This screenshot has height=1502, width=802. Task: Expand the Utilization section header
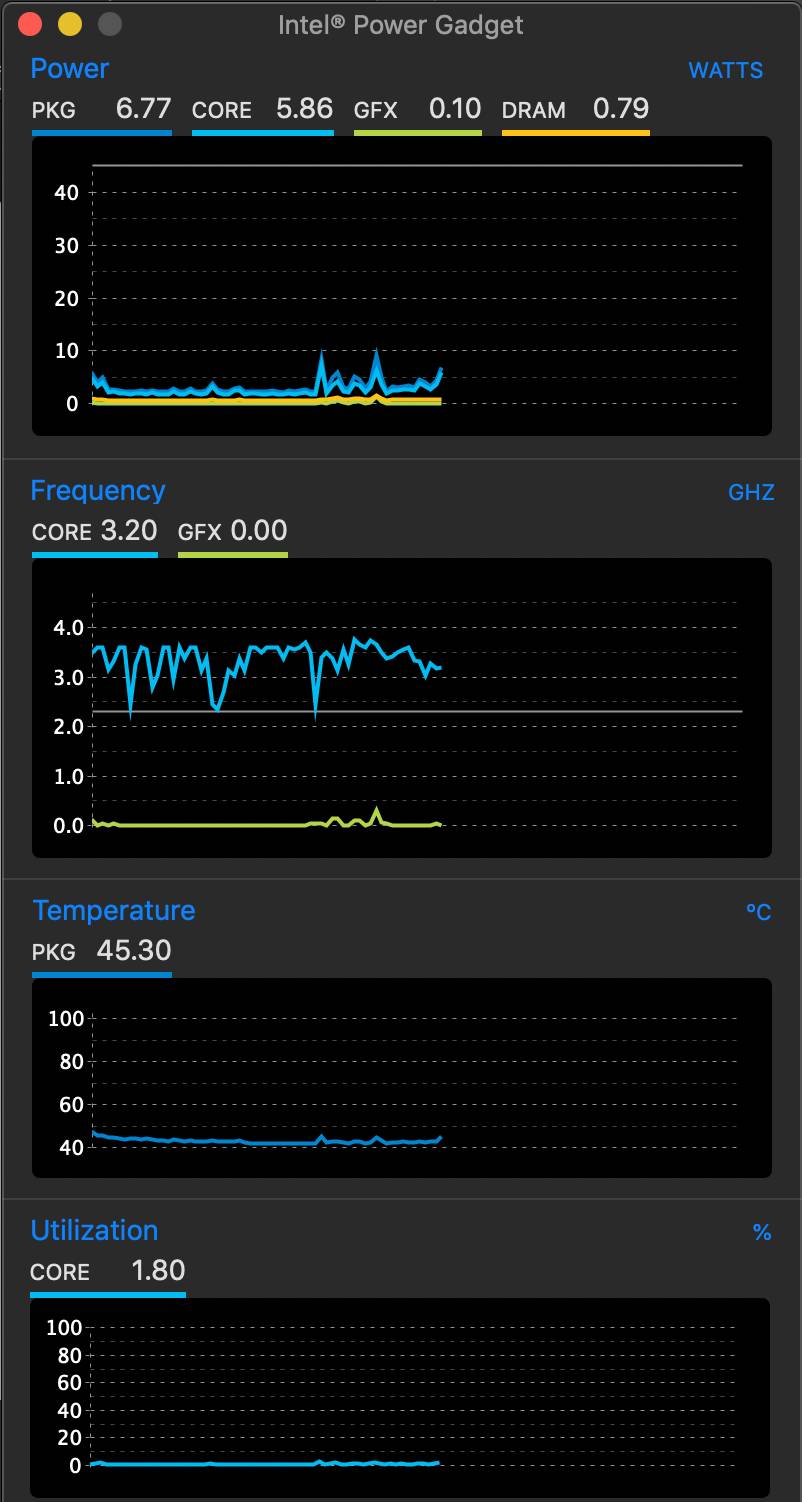pyautogui.click(x=94, y=1231)
